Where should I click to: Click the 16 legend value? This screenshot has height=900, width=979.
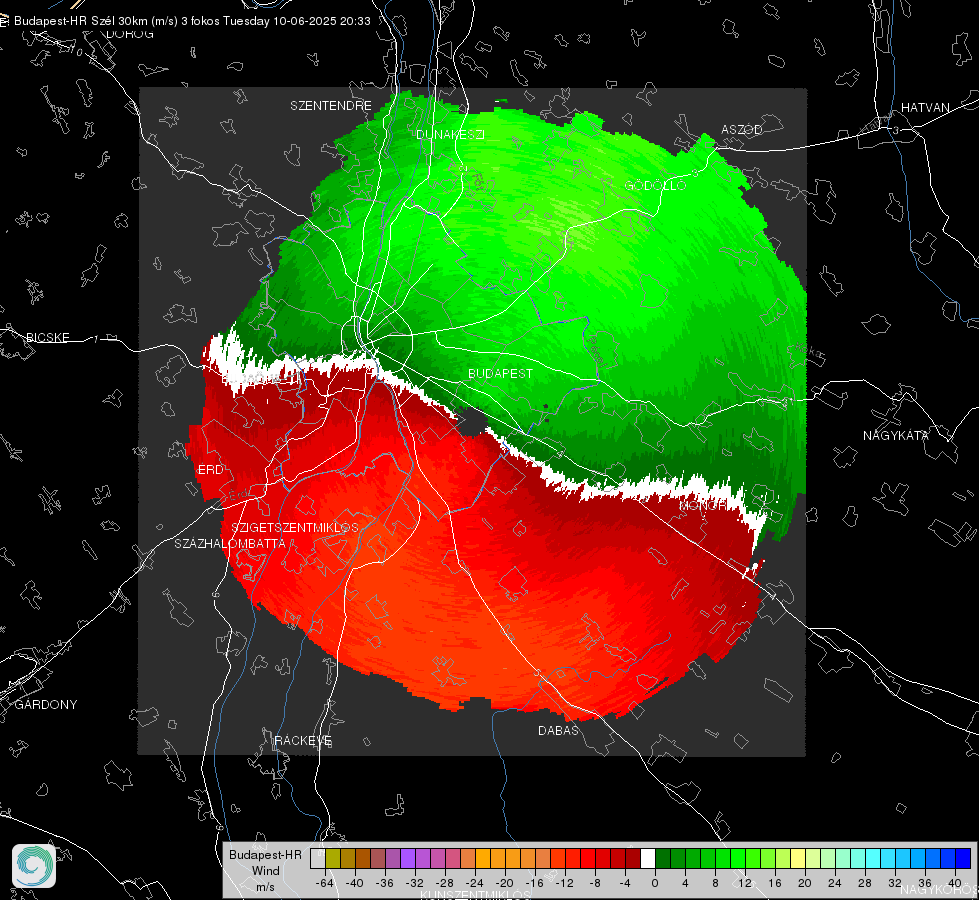click(775, 883)
